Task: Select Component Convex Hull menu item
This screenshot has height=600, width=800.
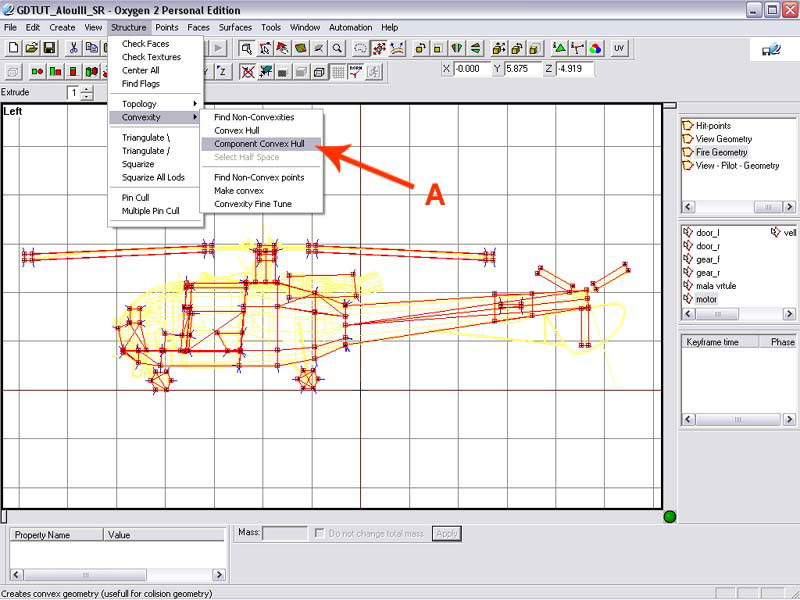Action: pyautogui.click(x=259, y=144)
